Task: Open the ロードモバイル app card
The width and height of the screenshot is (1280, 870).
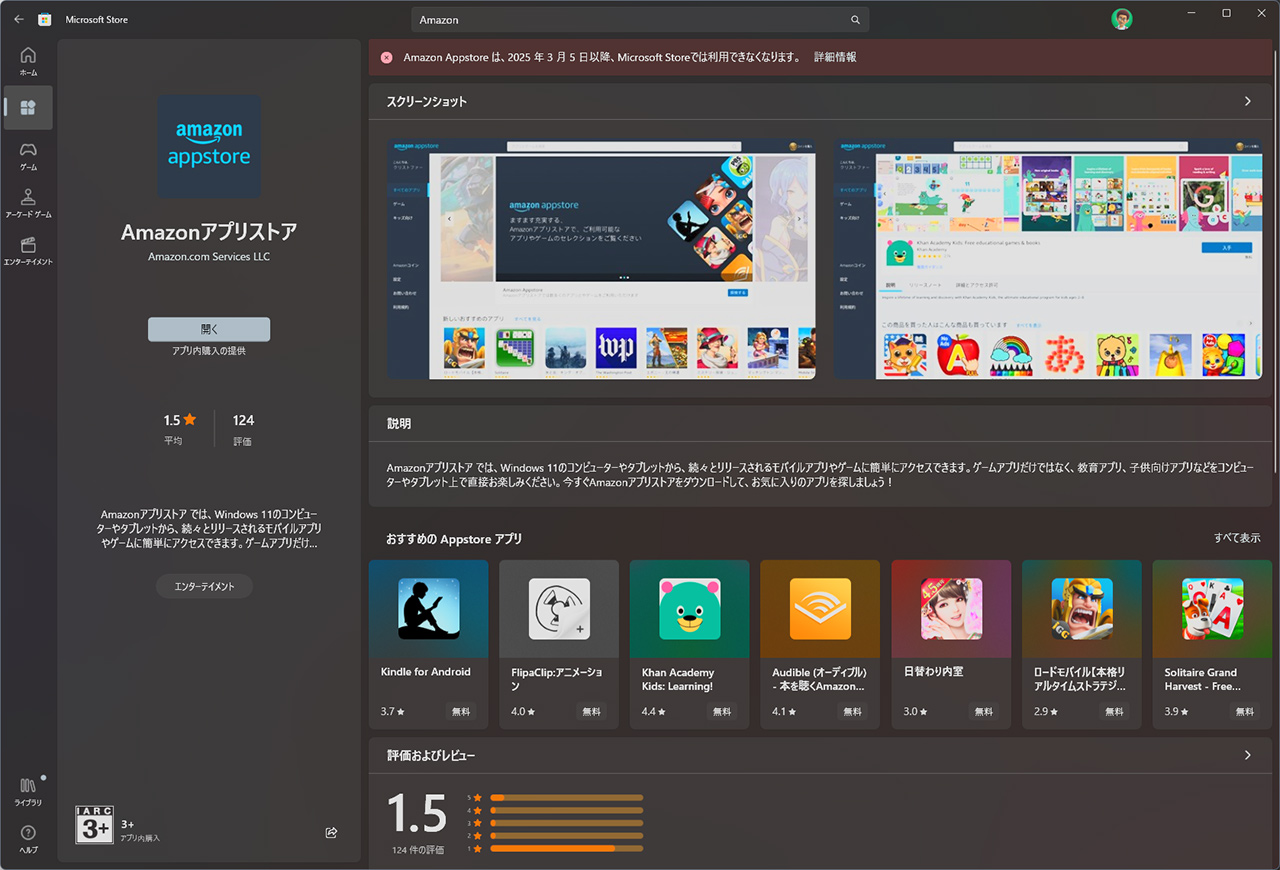Action: (x=1082, y=644)
